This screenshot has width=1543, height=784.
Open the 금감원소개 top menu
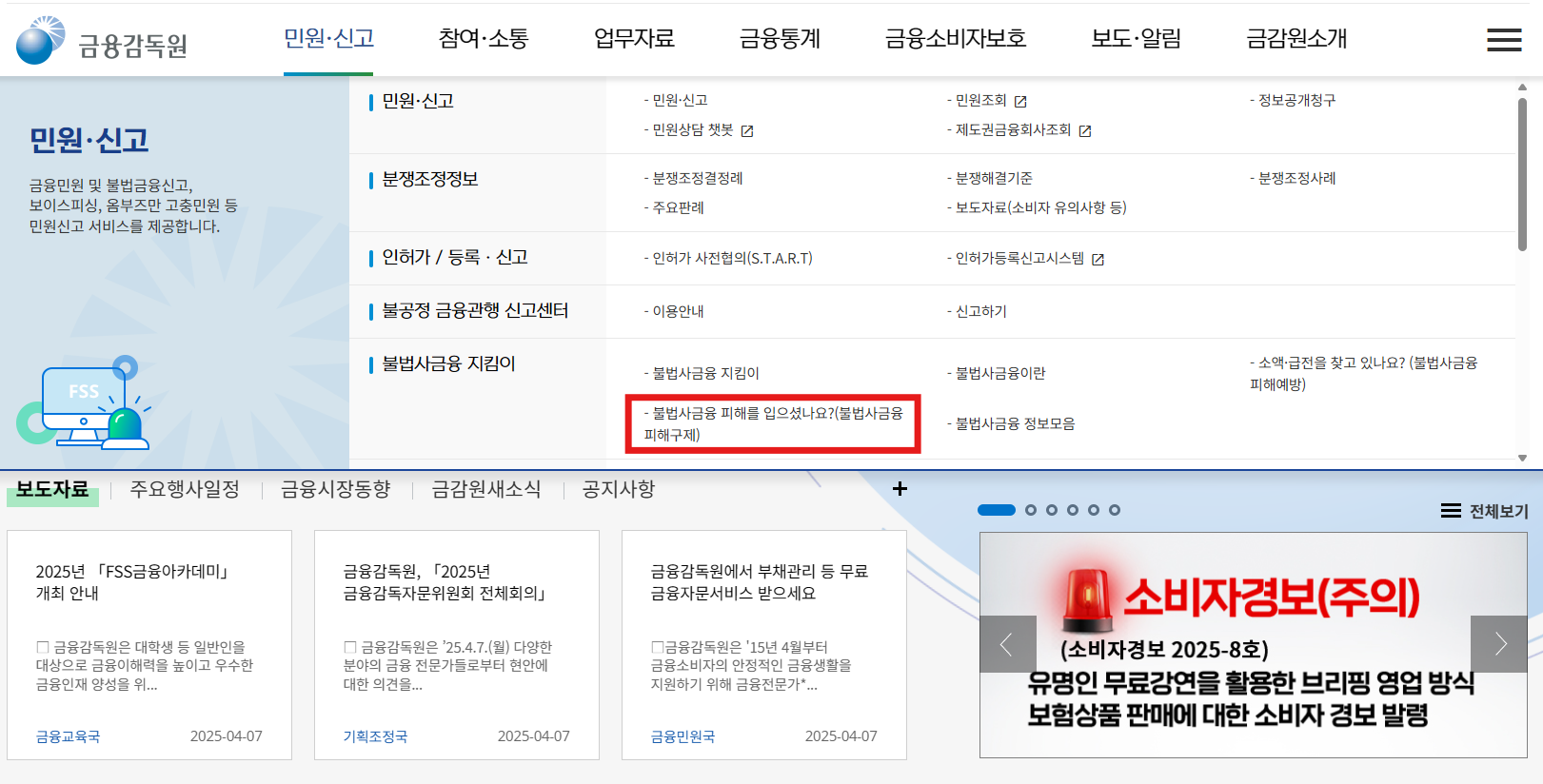1297,38
